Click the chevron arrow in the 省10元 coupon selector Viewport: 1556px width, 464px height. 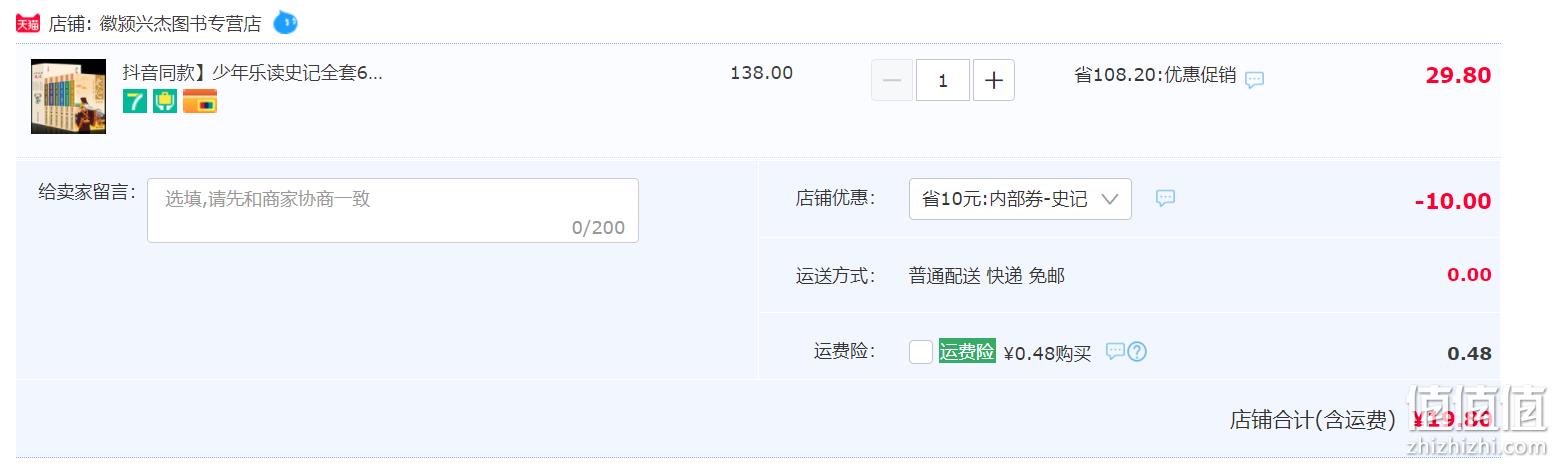tap(1109, 199)
